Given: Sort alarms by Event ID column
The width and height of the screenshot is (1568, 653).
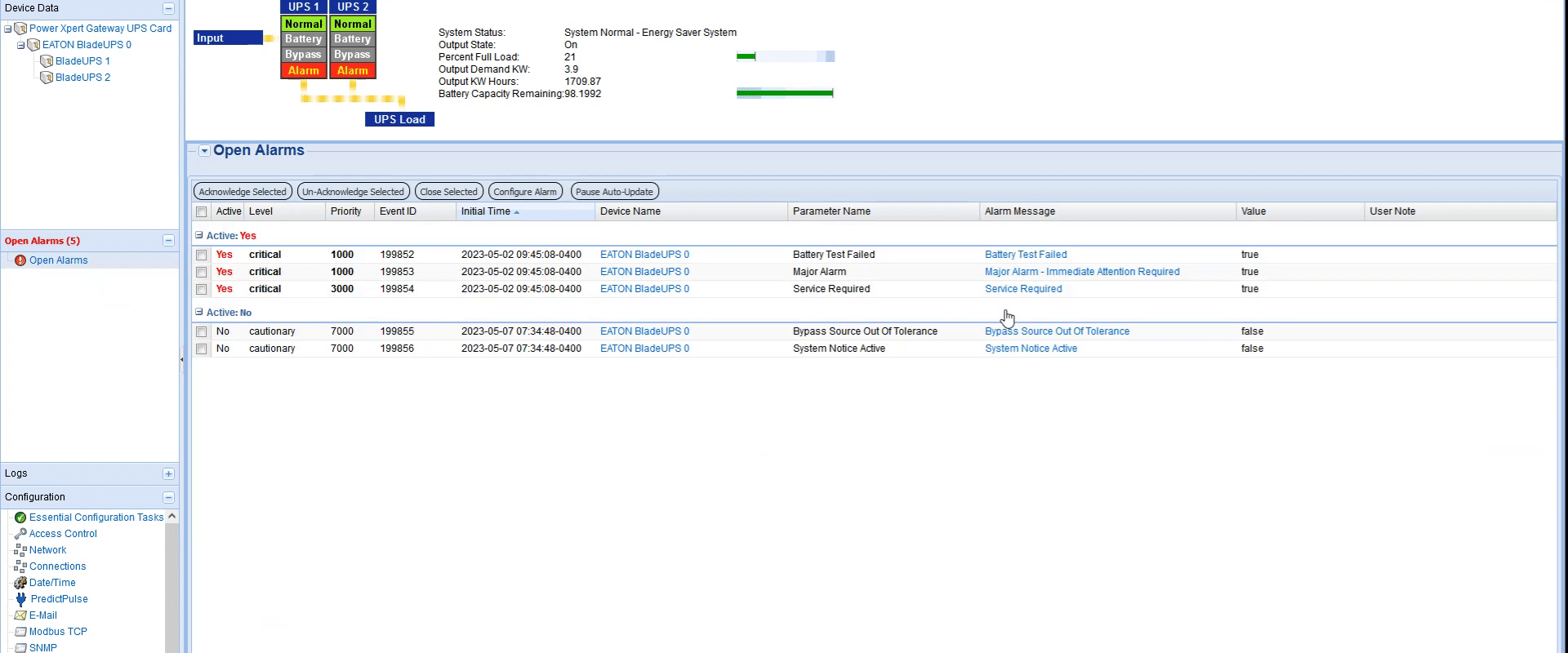Looking at the screenshot, I should (416, 211).
